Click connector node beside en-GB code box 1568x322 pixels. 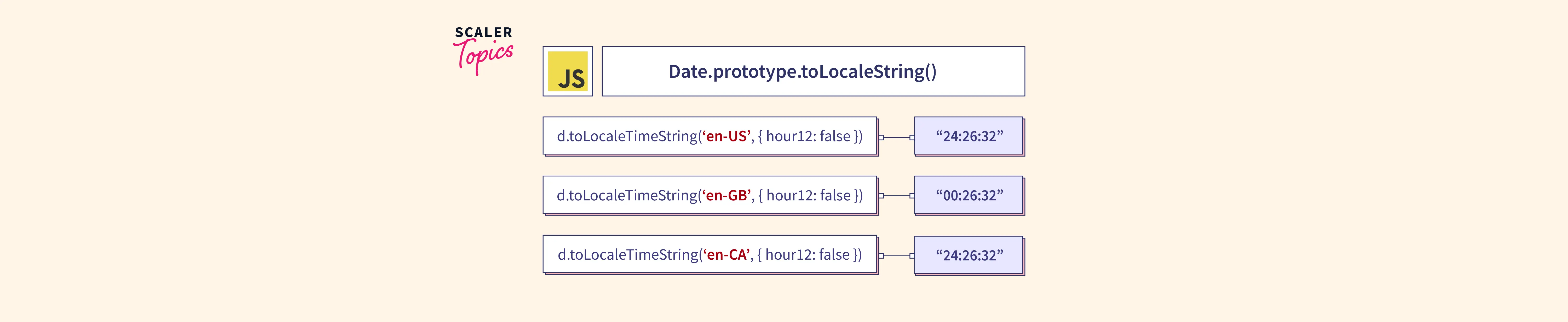[x=881, y=196]
